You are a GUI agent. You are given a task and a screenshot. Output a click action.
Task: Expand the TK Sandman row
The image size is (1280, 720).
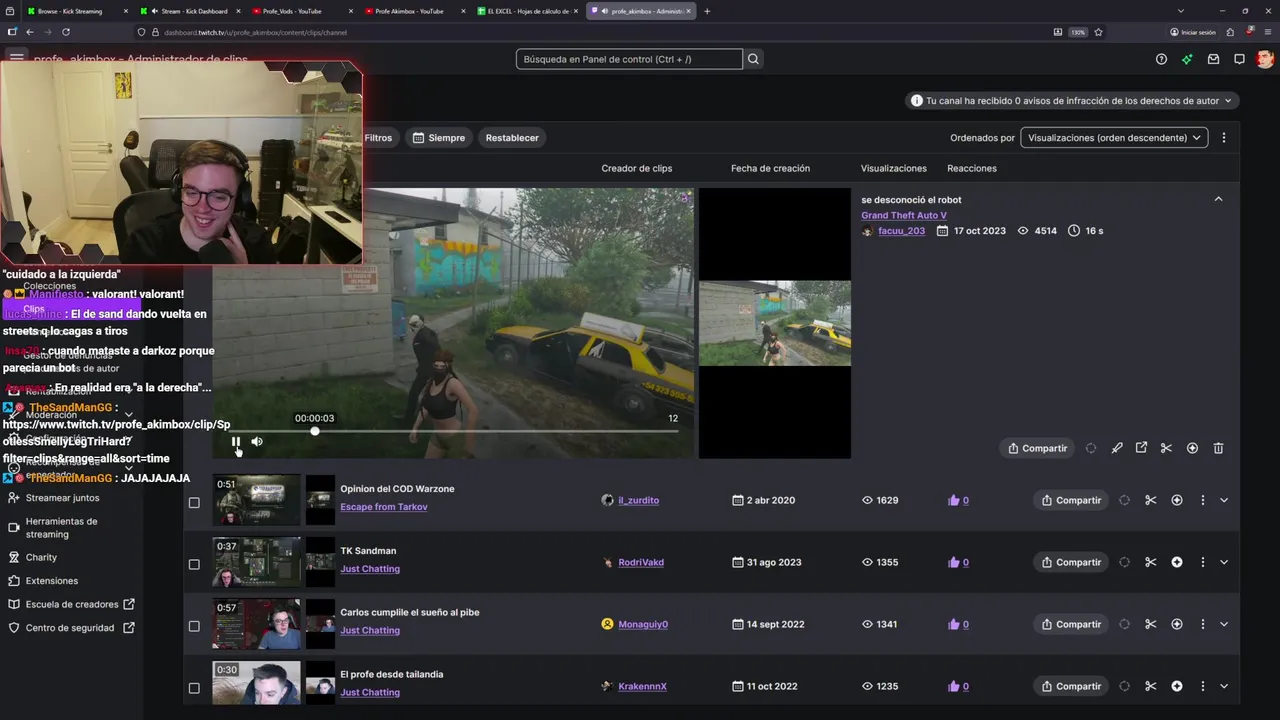pyautogui.click(x=1224, y=562)
